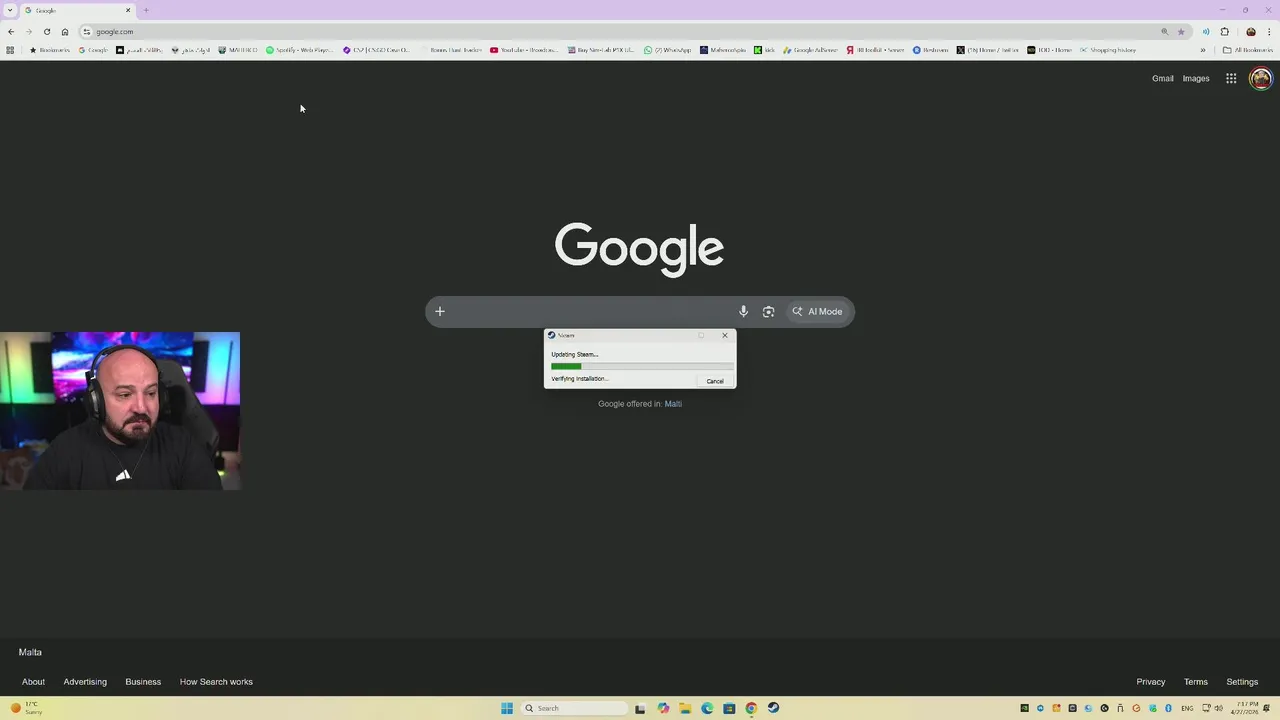
Task: Open the WhatsApp bookmark
Action: coord(667,50)
